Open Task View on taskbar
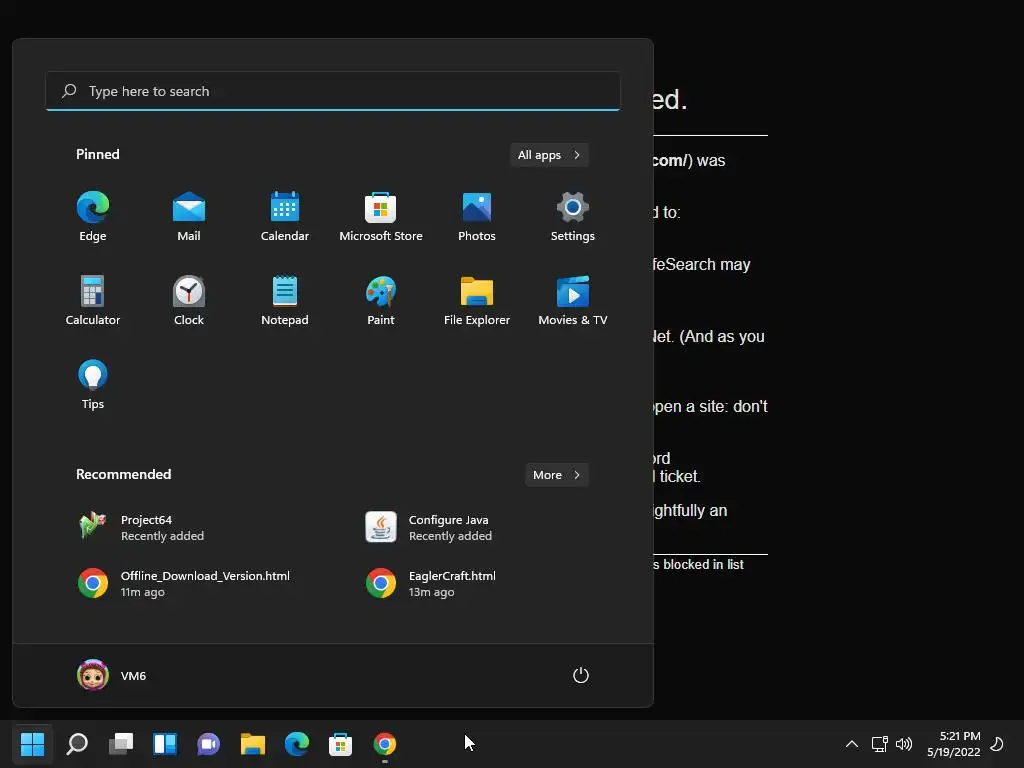The image size is (1024, 768). pos(121,744)
